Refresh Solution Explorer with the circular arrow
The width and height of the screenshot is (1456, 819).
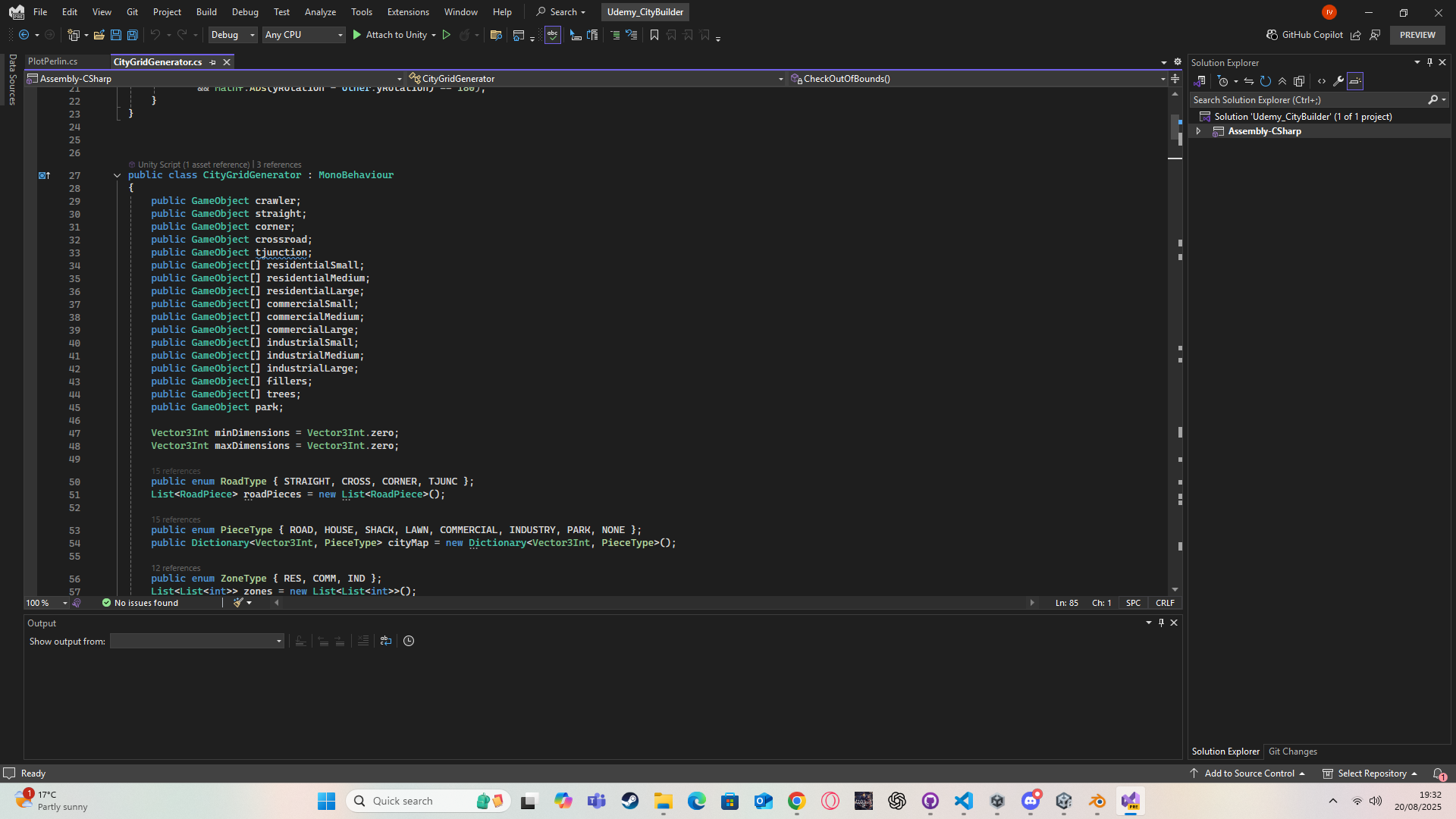click(1266, 81)
